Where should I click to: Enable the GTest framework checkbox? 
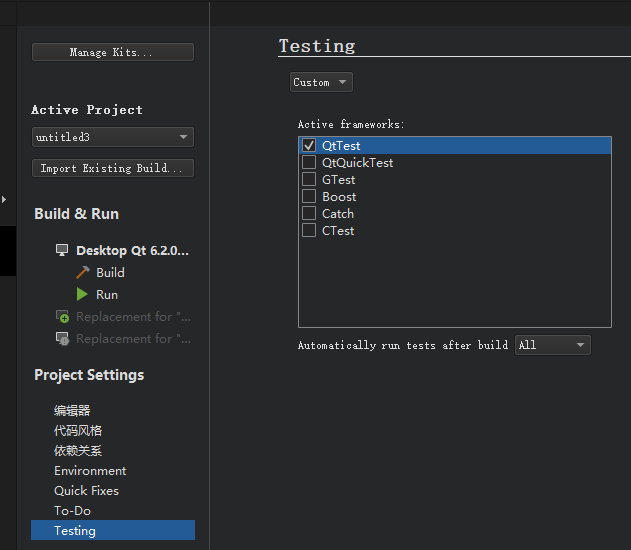pos(309,179)
